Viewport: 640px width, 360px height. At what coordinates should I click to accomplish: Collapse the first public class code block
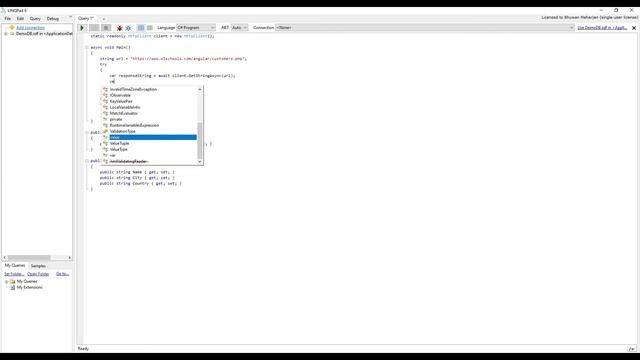pyautogui.click(x=87, y=132)
